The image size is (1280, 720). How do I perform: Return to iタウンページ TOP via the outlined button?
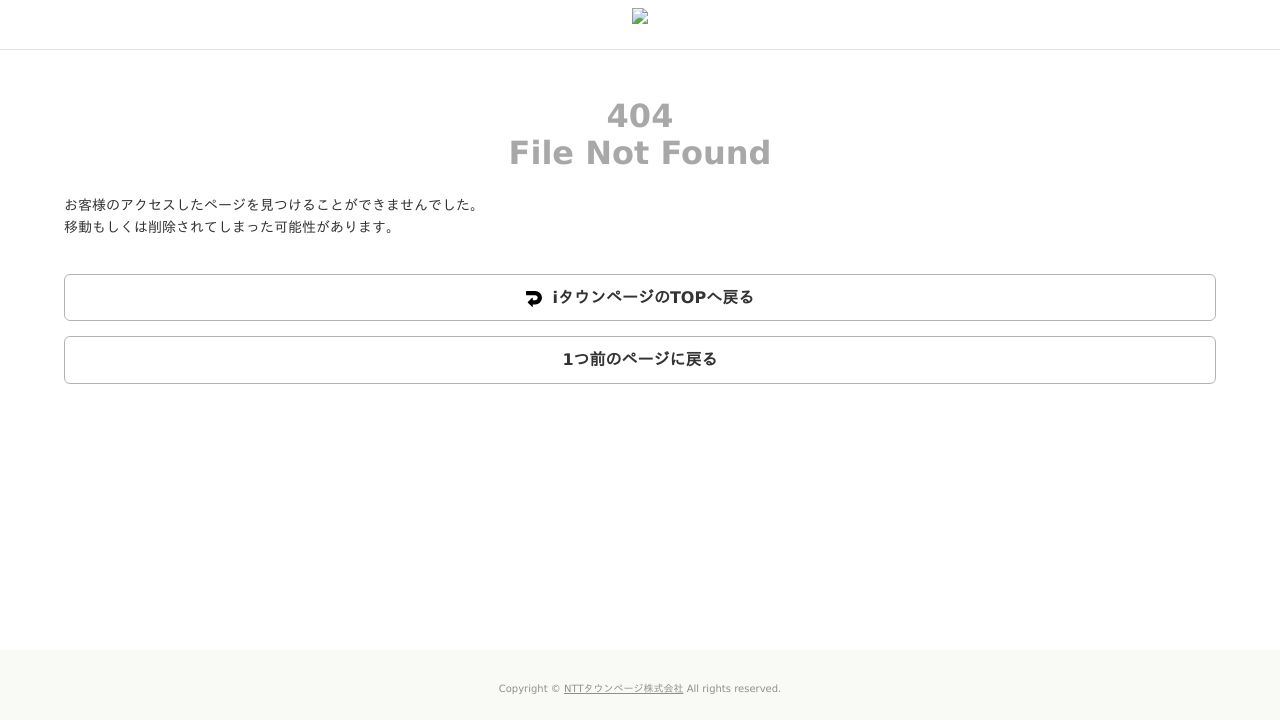639,297
